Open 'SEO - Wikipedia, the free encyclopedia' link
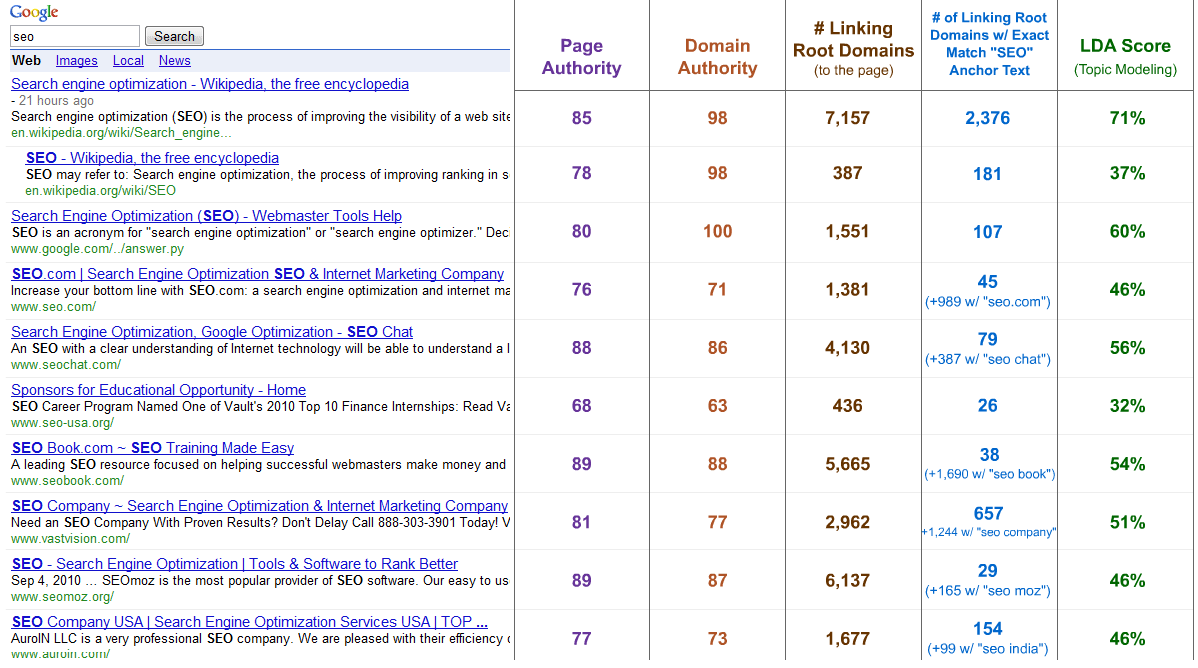The height and width of the screenshot is (668, 1198). point(152,158)
